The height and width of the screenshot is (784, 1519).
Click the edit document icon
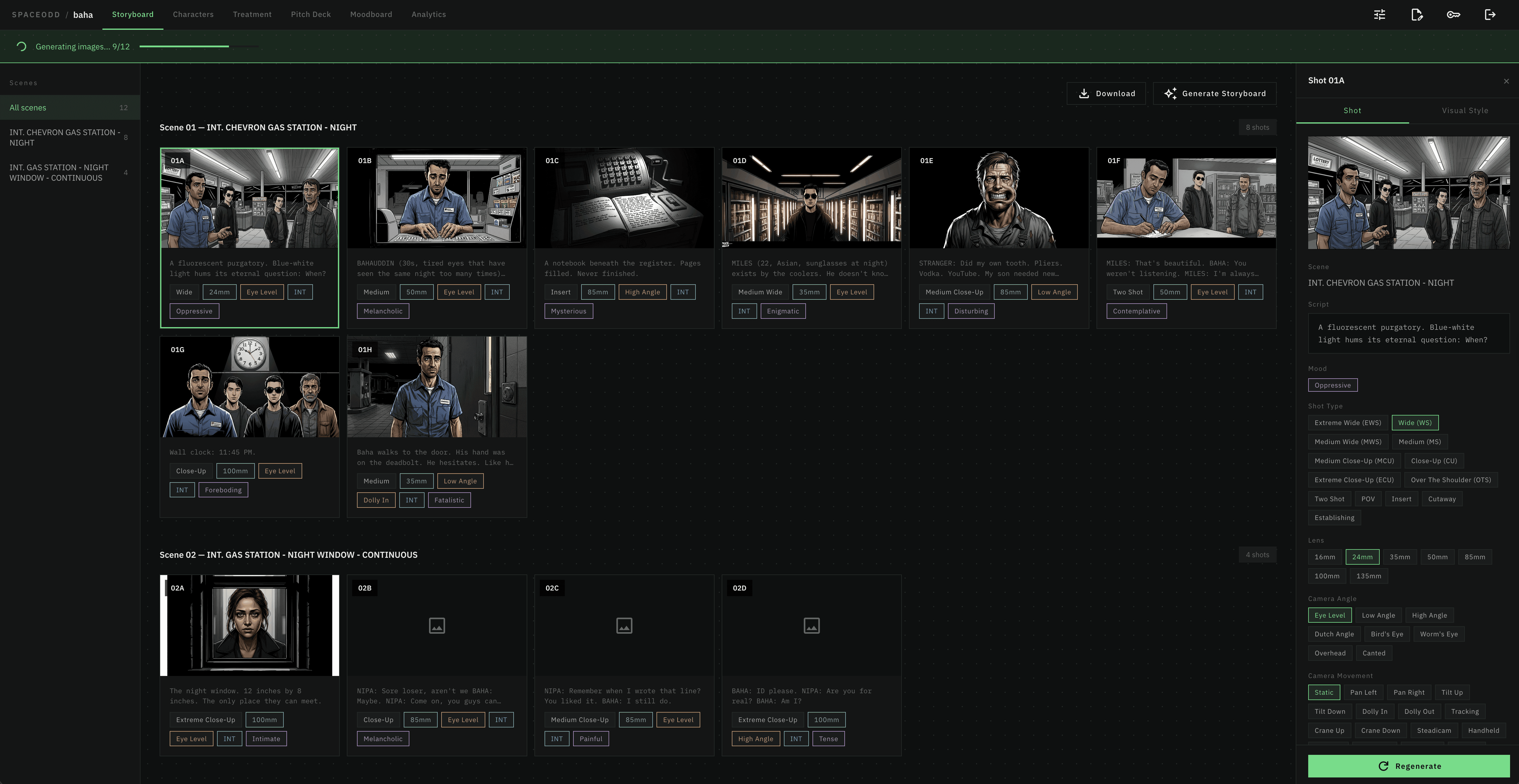click(x=1416, y=15)
